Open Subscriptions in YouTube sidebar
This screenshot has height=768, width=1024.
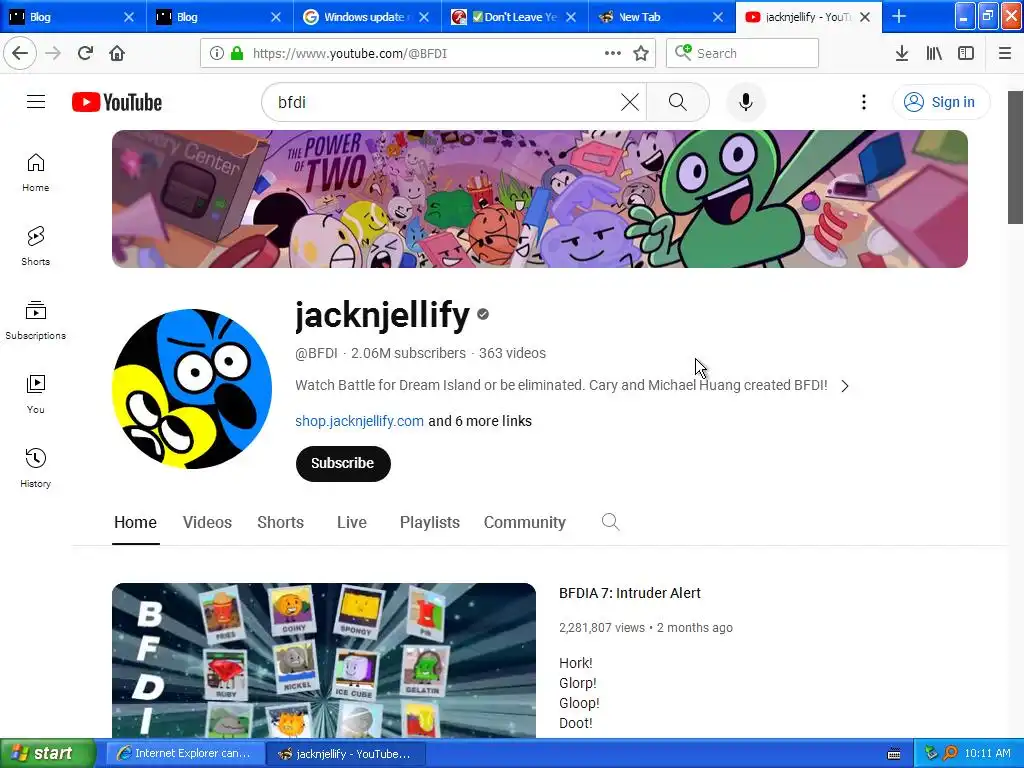[35, 320]
